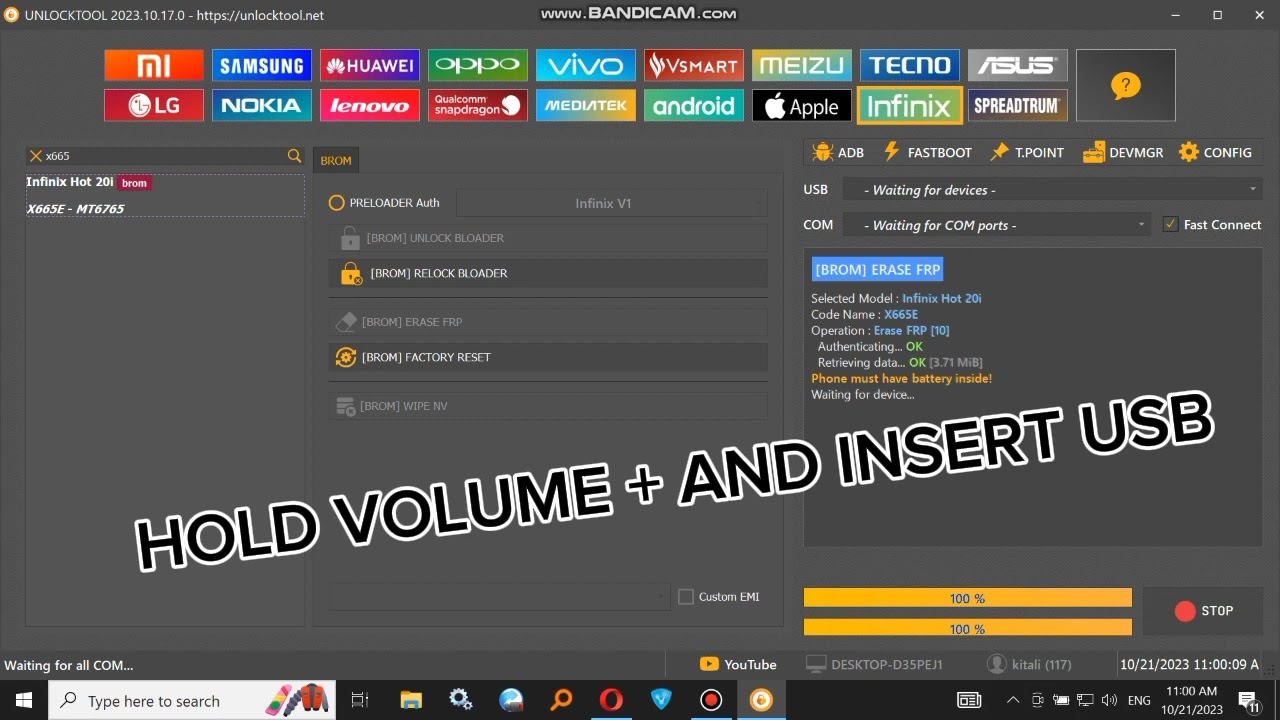Select the Lenovo brand logo
Screen dimensions: 1280x720
pos(370,105)
